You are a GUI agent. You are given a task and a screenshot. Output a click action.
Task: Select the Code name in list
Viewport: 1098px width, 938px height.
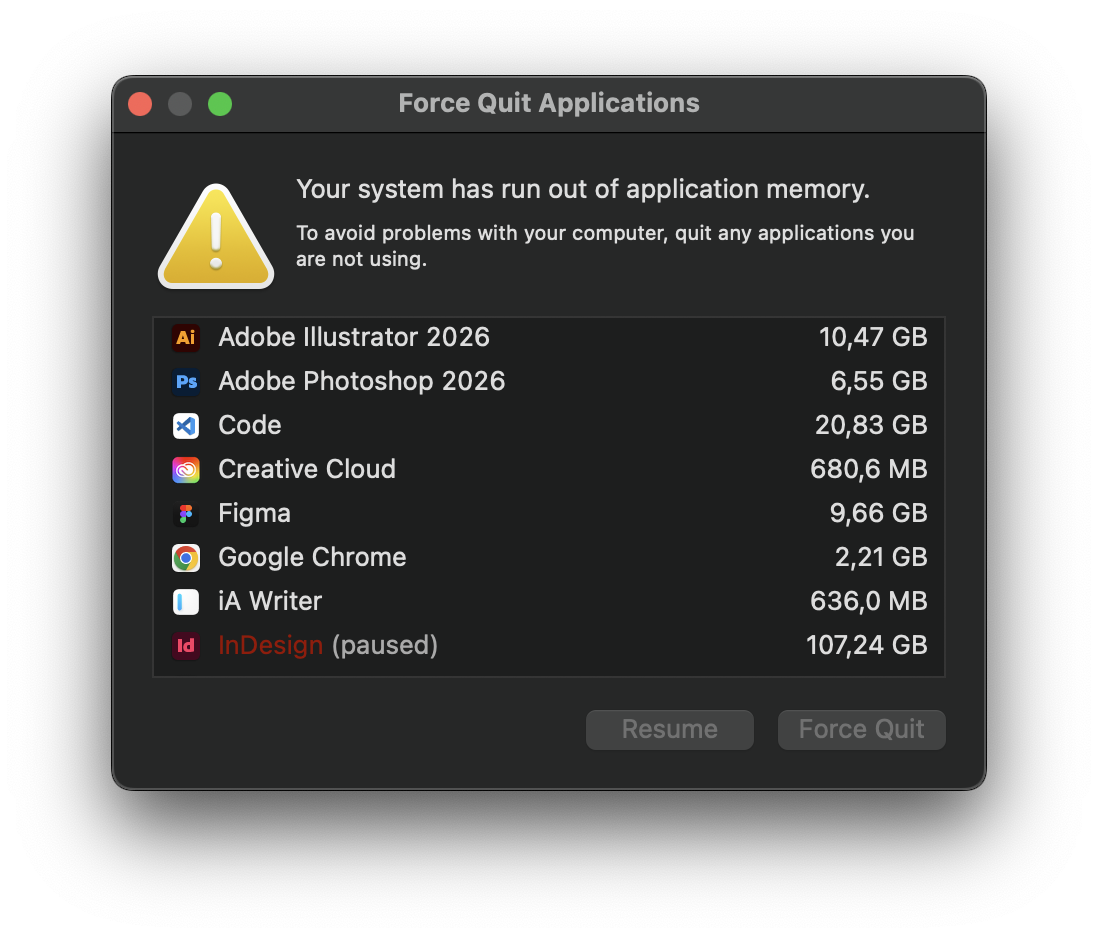[x=250, y=426]
